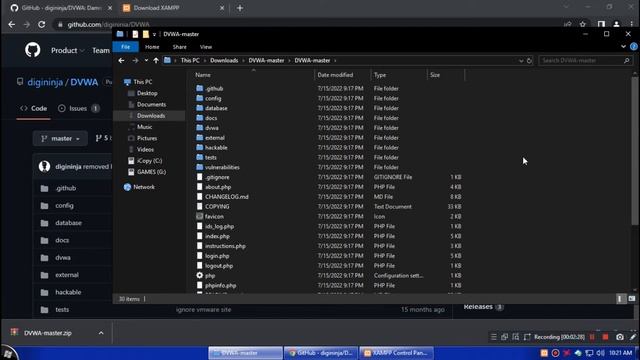
Task: Expand chevron after This PC in breadcrumb
Action: [x=205, y=60]
